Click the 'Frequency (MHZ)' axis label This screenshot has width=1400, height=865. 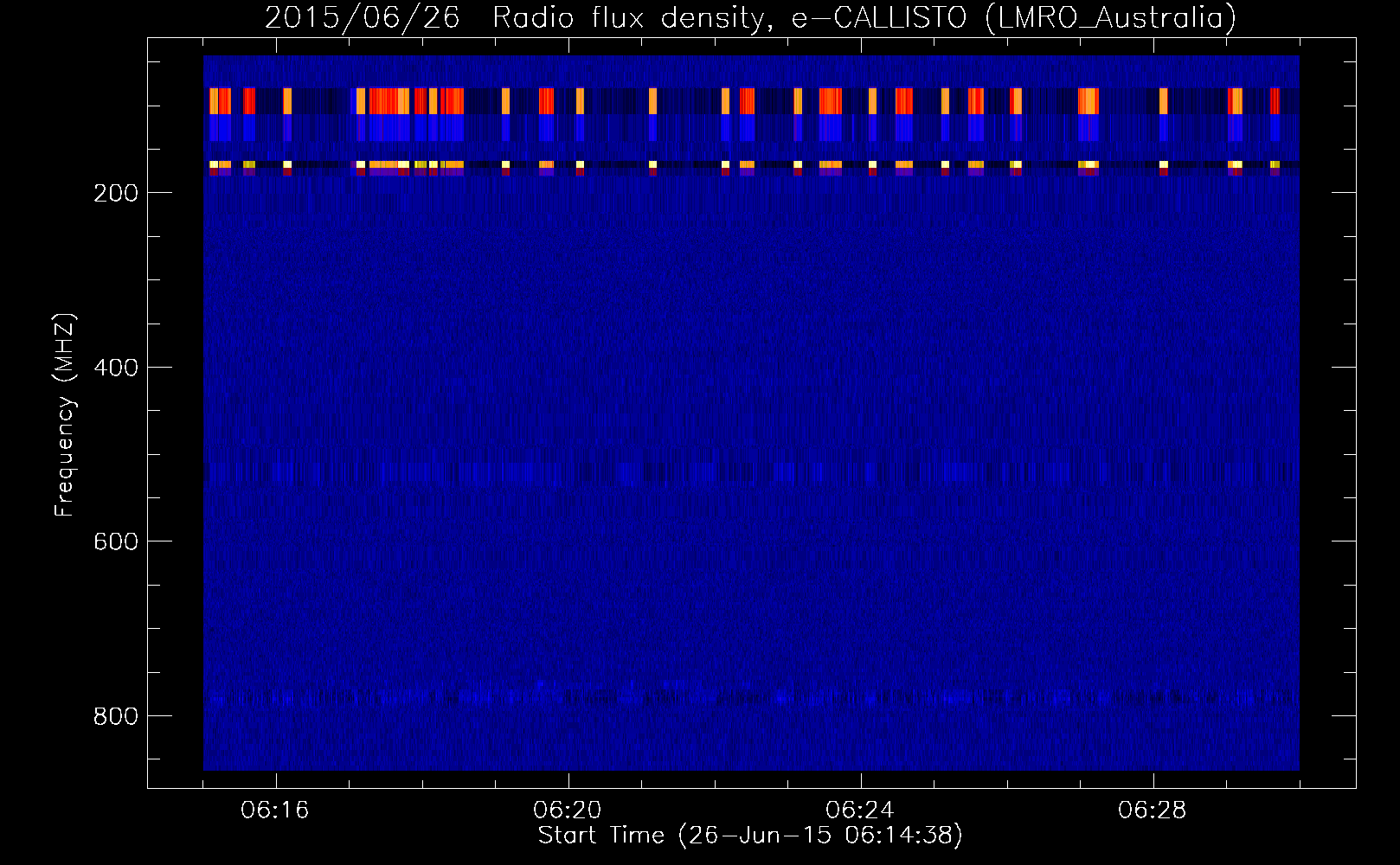coord(65,415)
